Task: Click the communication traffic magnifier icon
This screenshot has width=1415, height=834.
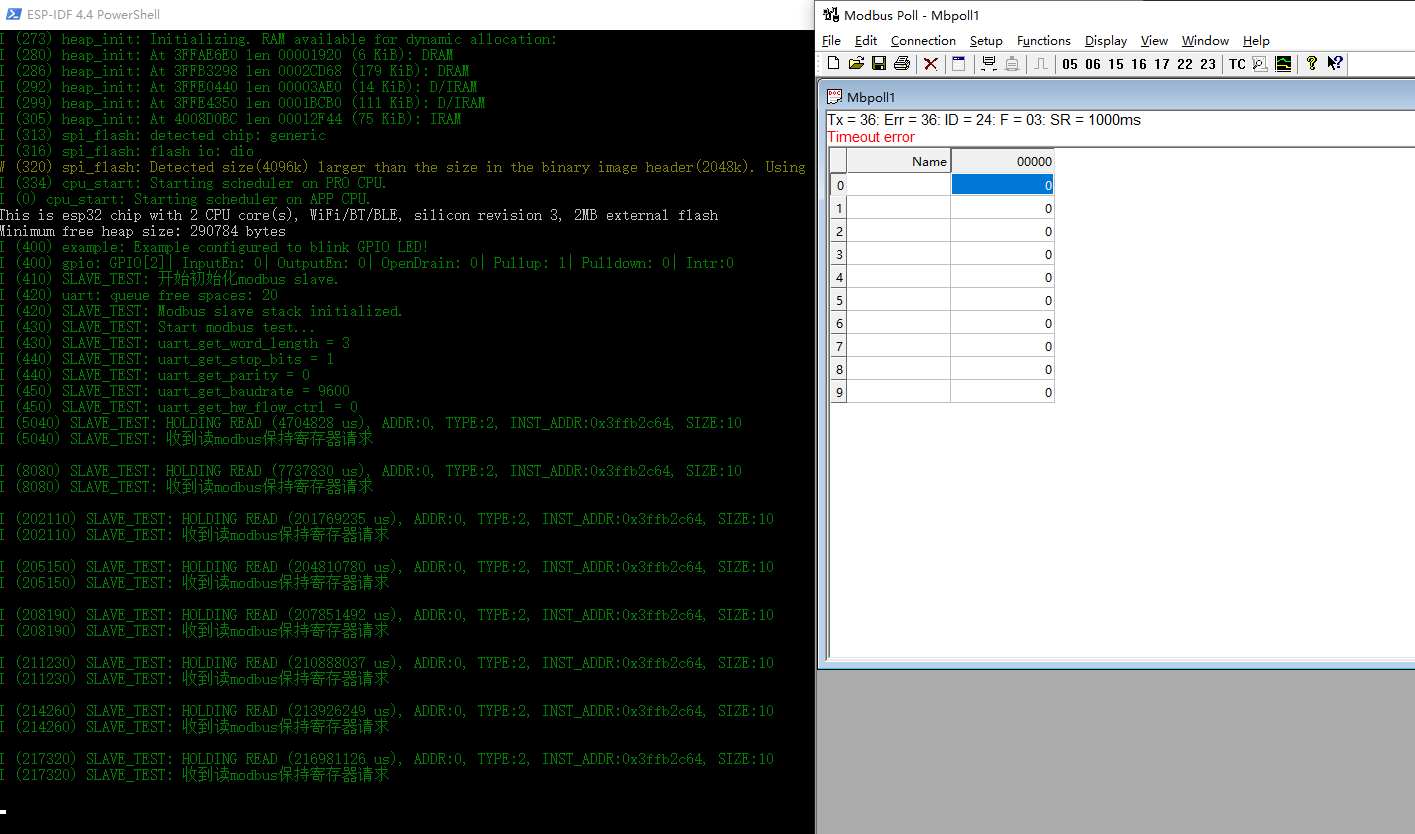Action: point(1260,64)
